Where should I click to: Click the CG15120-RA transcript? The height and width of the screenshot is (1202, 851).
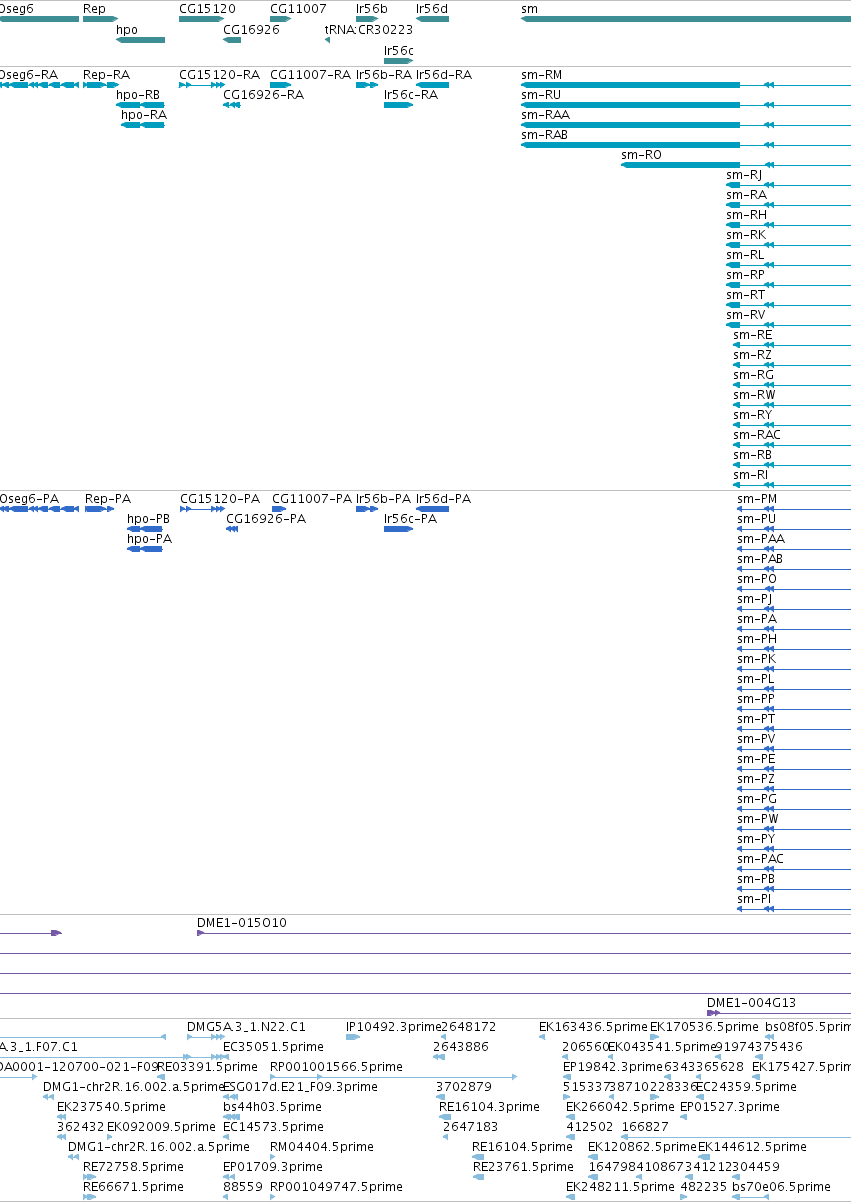pos(201,85)
